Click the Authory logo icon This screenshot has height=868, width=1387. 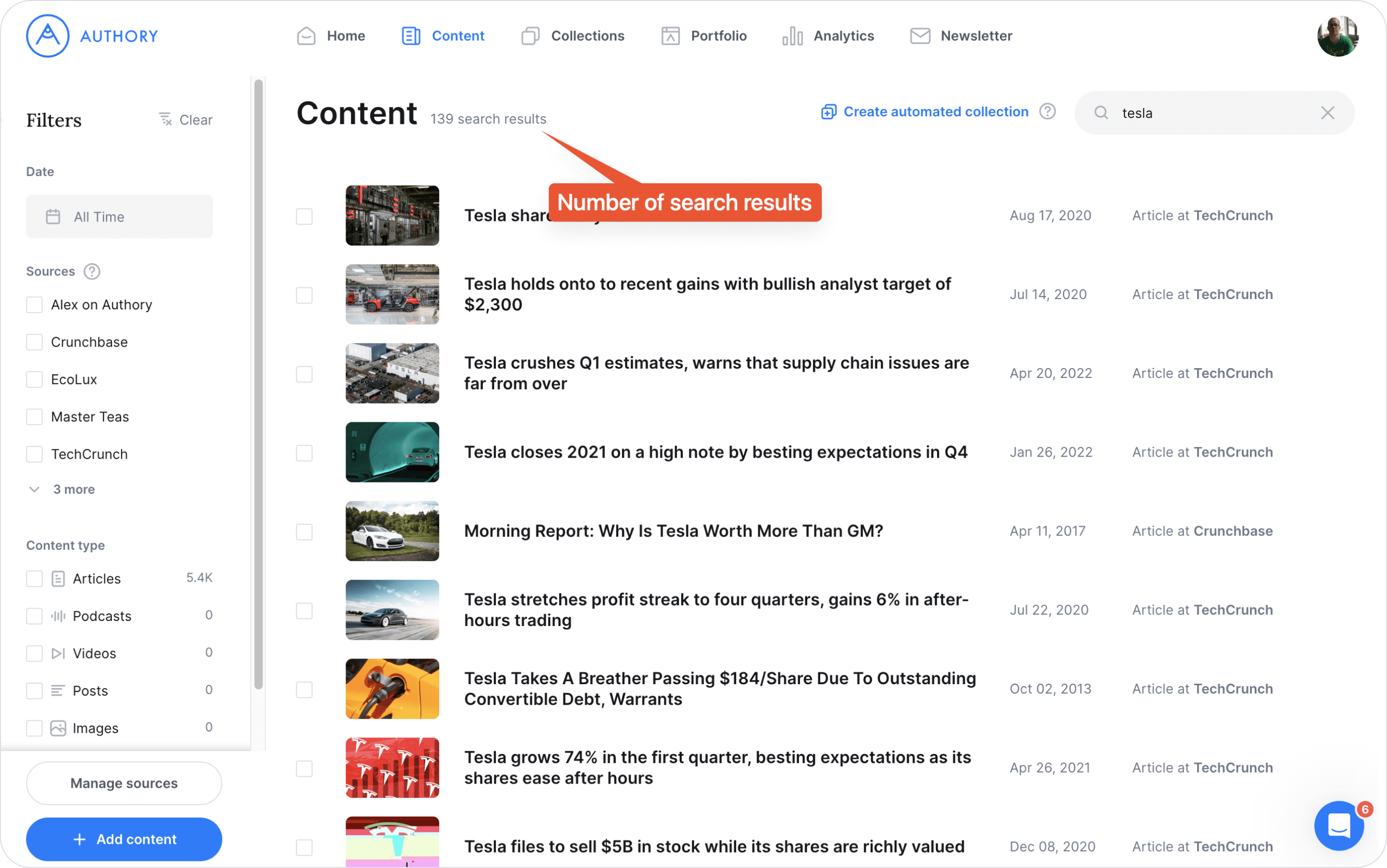48,36
